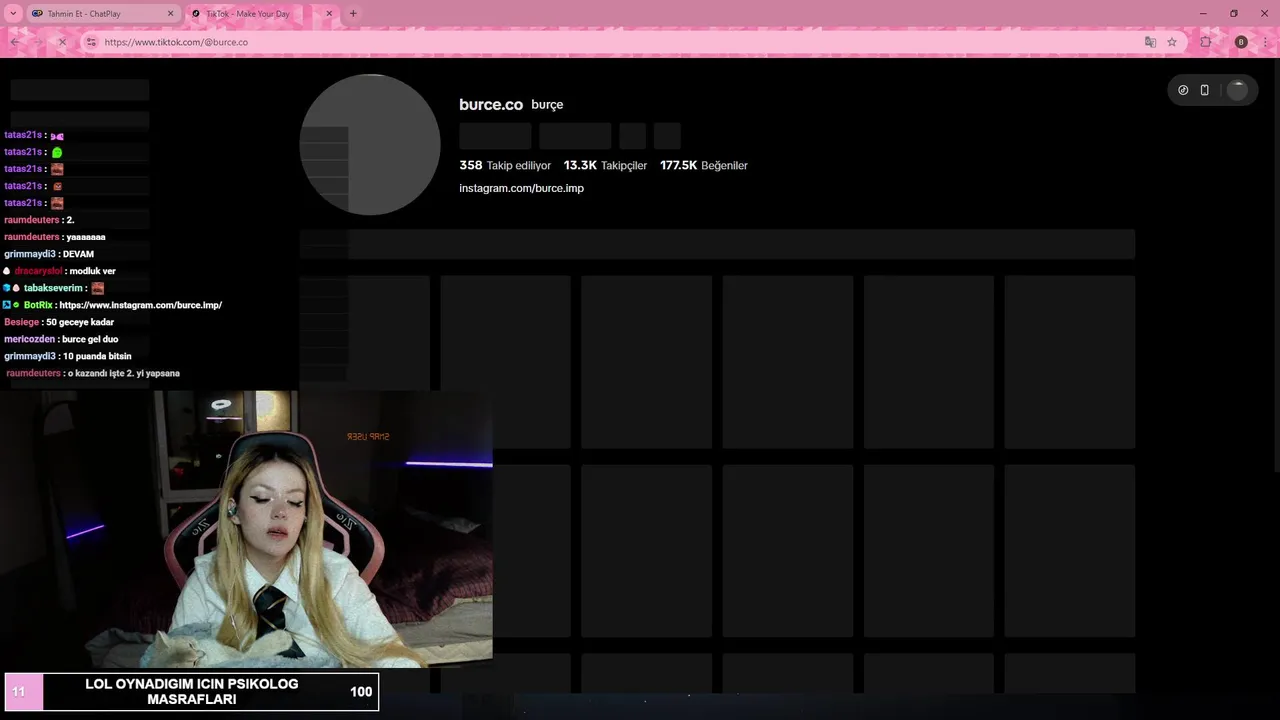Click the burce.co username heading
The height and width of the screenshot is (720, 1280).
coord(491,105)
